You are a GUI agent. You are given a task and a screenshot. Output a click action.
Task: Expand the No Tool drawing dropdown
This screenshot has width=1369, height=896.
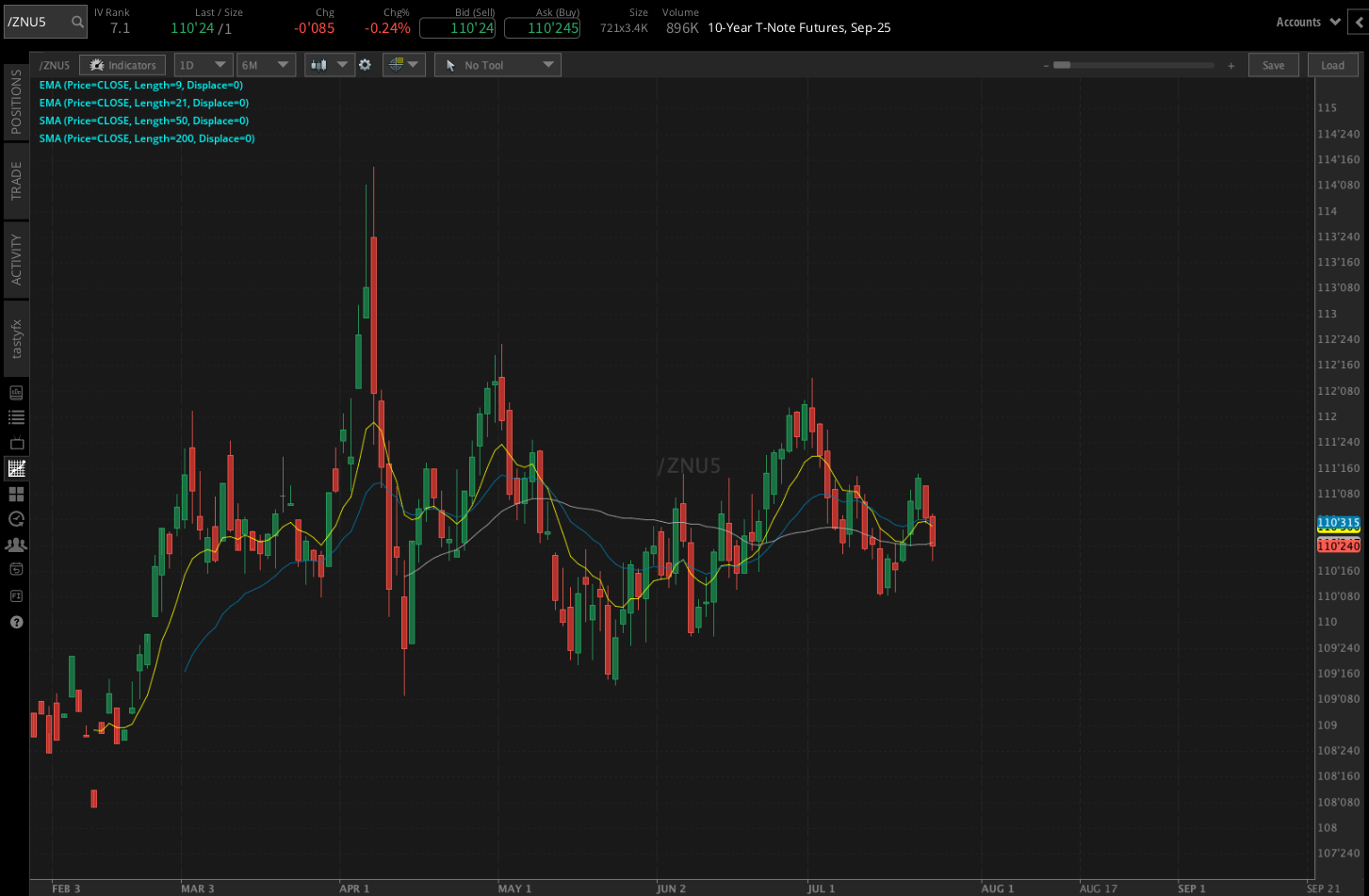coord(497,64)
